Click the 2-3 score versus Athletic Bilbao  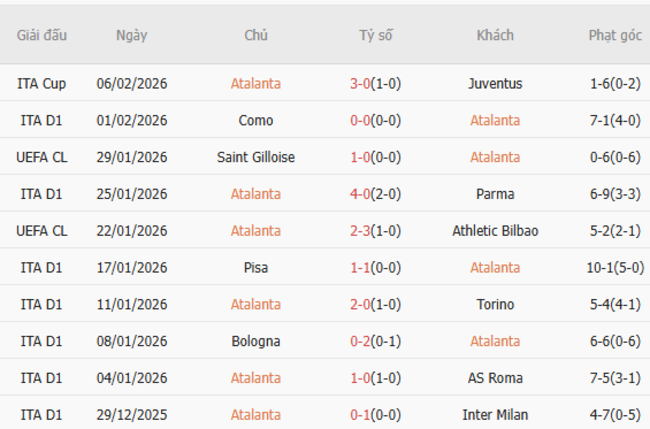(x=360, y=231)
